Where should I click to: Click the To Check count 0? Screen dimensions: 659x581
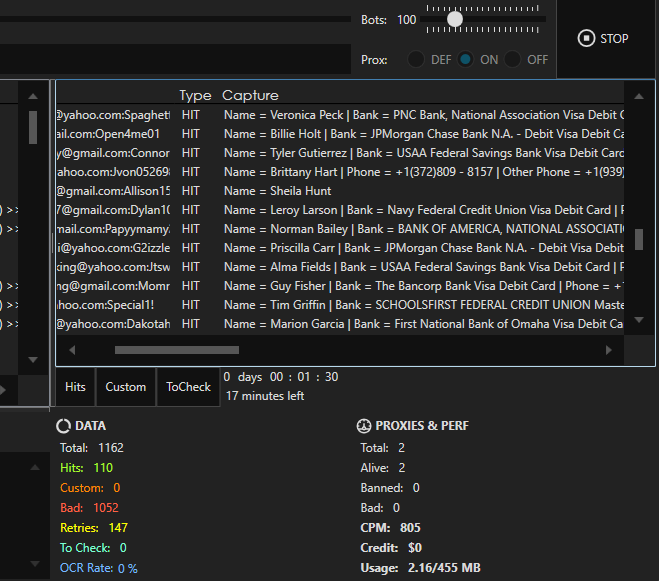123,548
